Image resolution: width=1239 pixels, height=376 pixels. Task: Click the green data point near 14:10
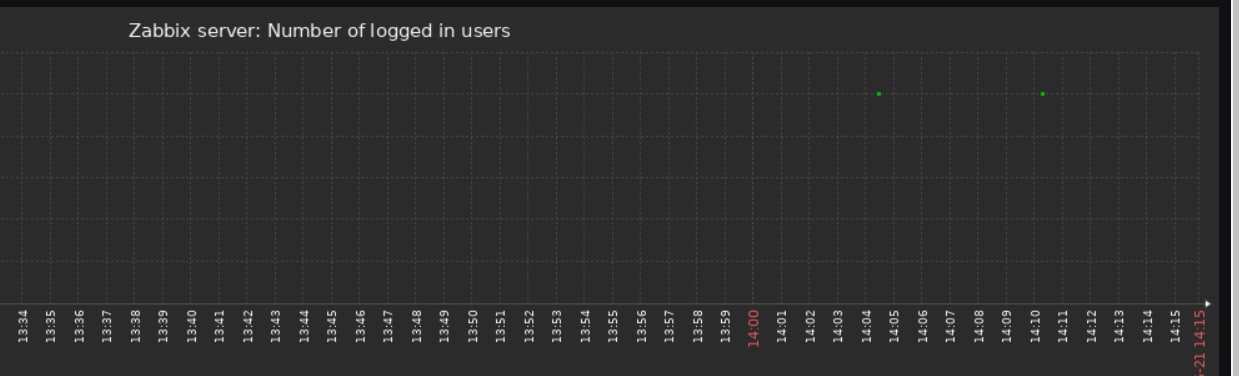coord(1043,94)
